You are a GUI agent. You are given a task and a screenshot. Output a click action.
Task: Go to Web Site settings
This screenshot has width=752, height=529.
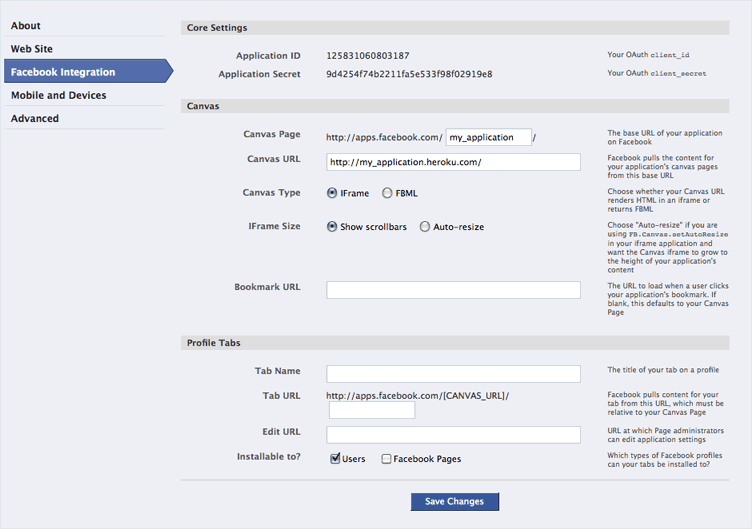(x=32, y=49)
